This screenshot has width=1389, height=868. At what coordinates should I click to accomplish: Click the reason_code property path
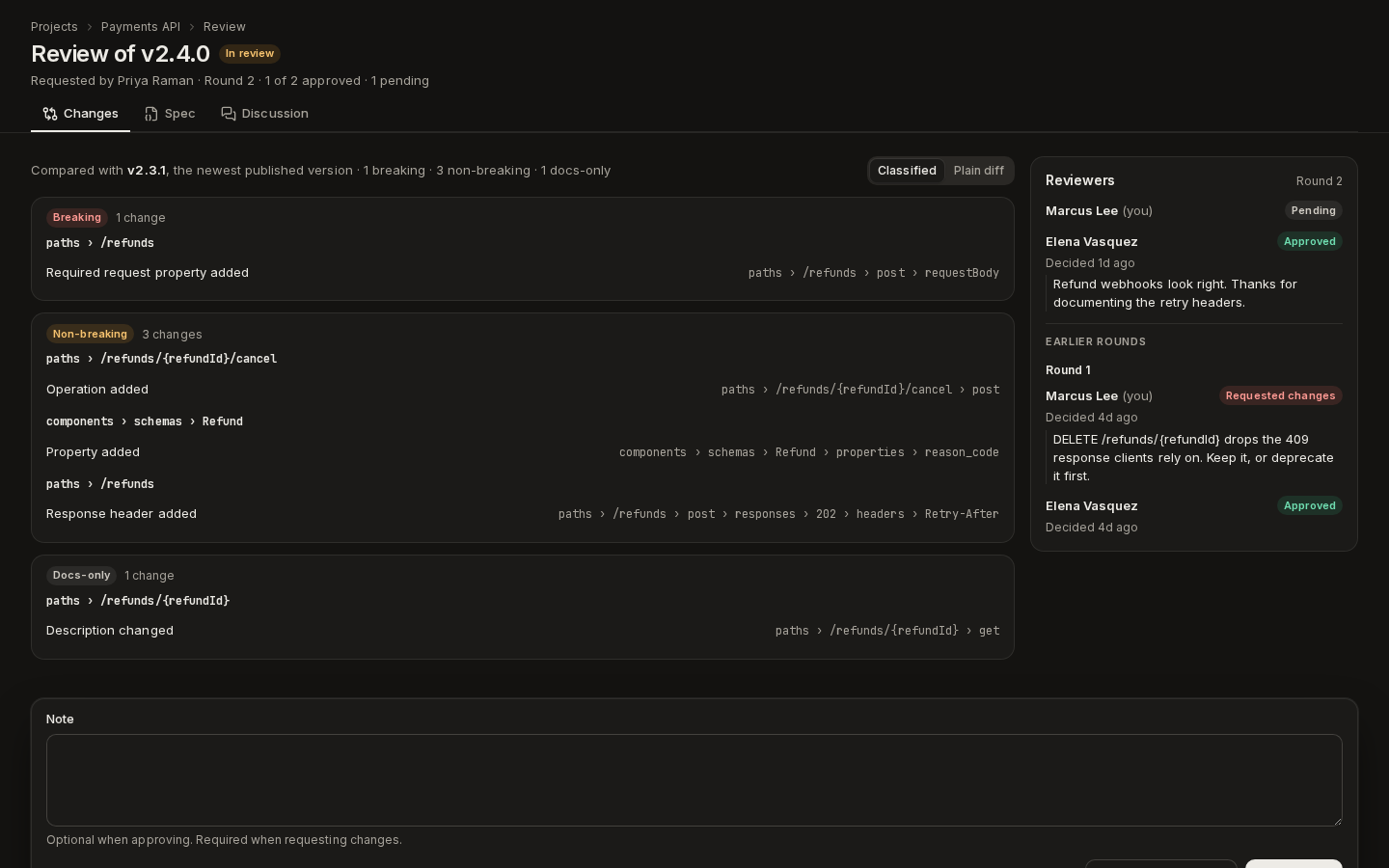click(809, 452)
